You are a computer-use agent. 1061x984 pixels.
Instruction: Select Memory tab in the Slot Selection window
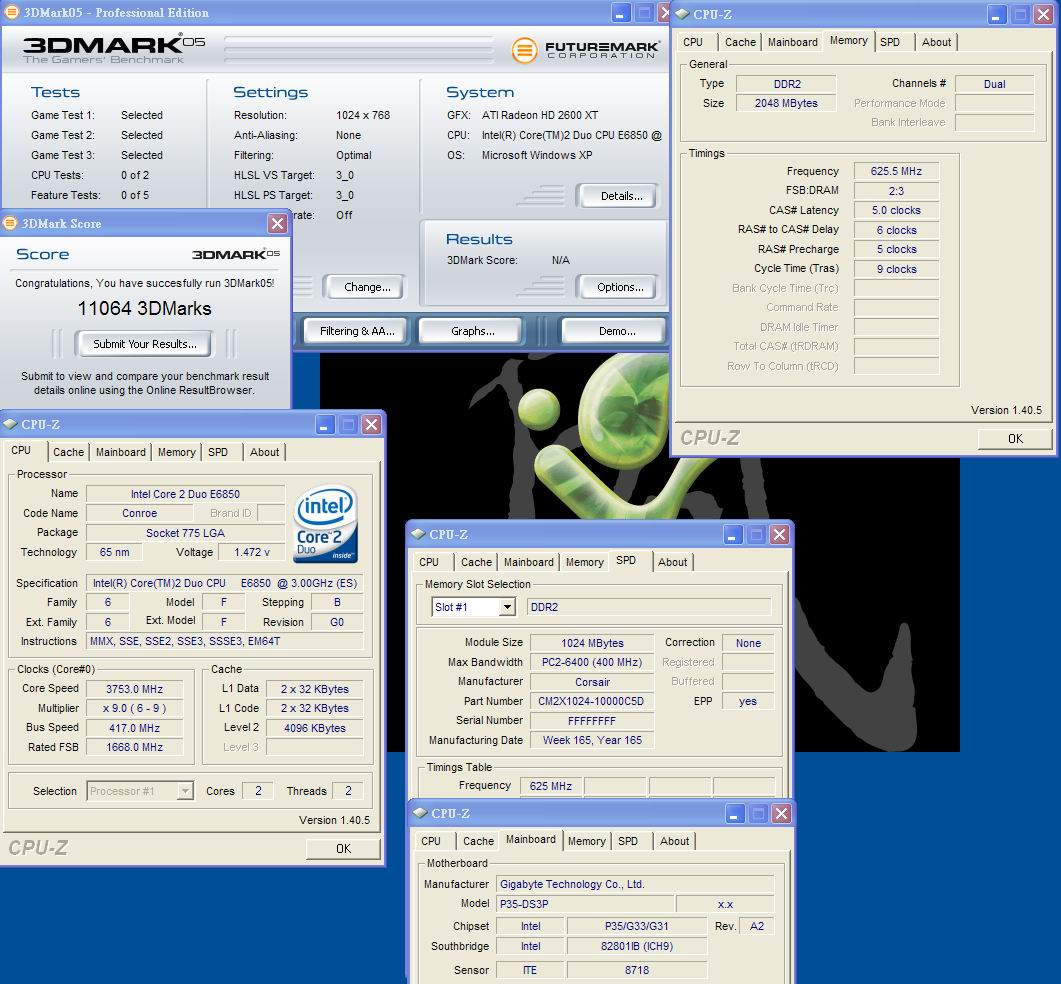point(584,562)
